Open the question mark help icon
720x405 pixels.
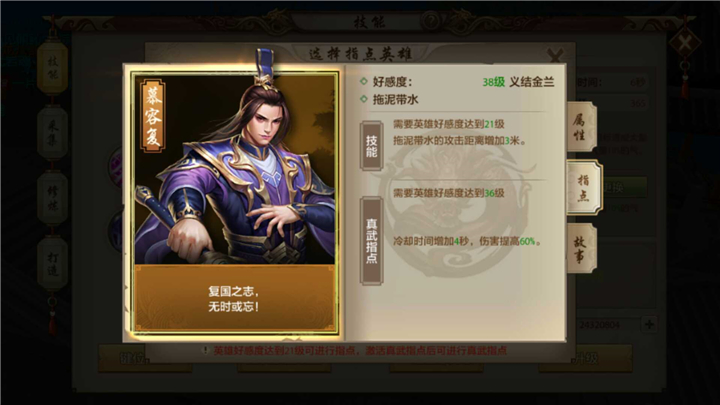coord(431,20)
